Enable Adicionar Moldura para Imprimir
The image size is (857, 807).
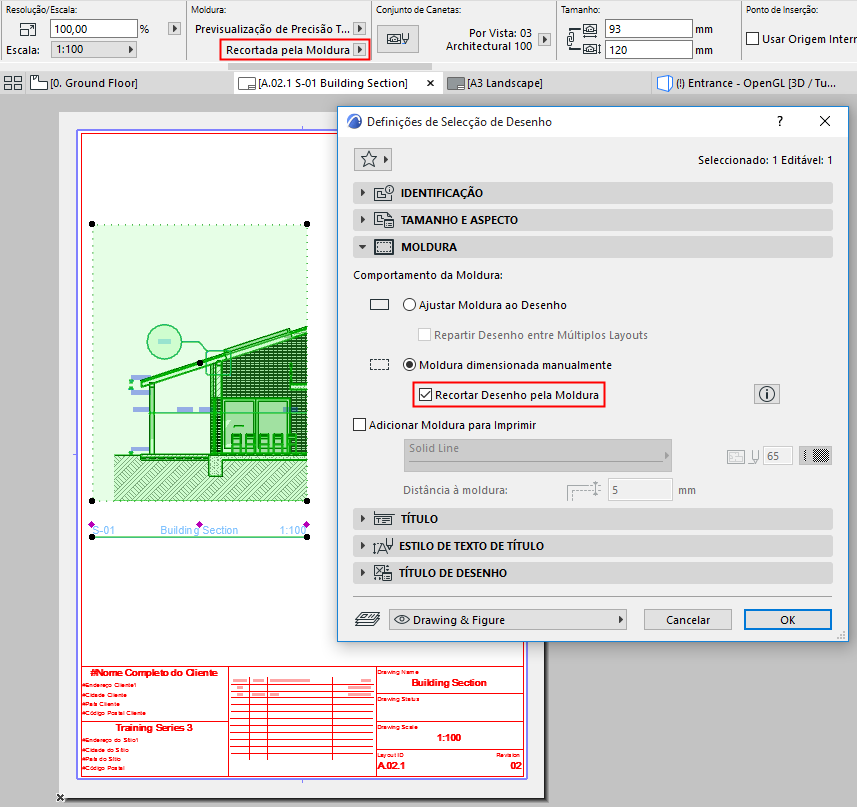(x=360, y=425)
